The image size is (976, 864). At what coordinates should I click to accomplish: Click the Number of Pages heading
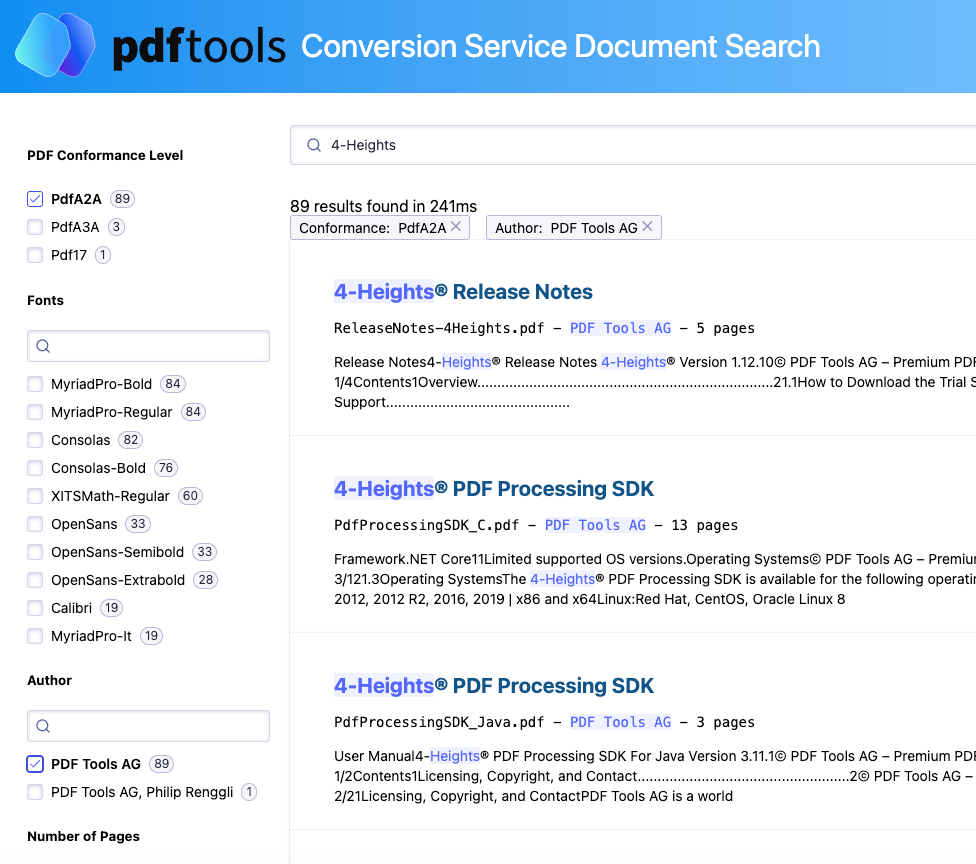pyautogui.click(x=83, y=837)
